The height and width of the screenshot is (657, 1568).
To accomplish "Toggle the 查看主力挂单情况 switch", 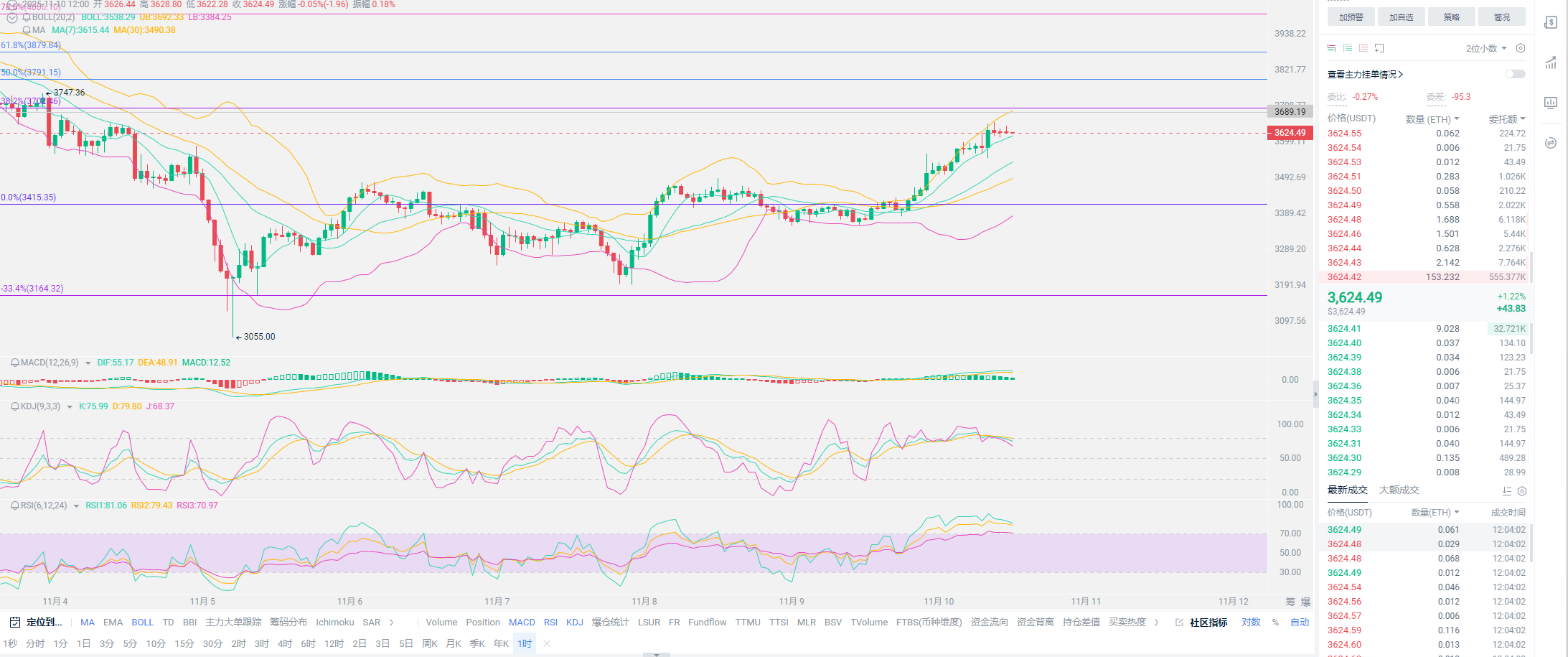I will 1515,74.
